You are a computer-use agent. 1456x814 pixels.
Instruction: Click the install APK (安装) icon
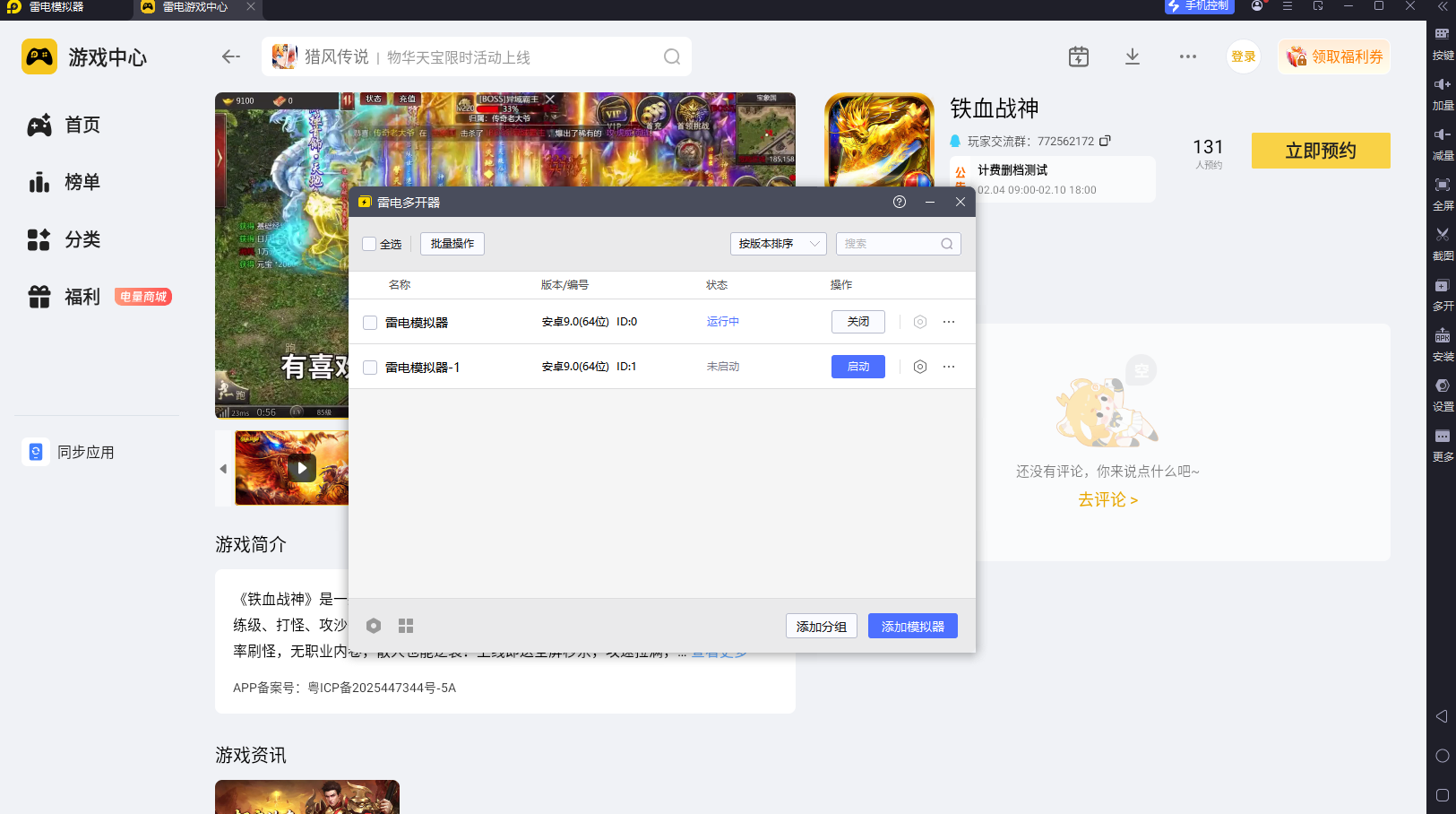[x=1442, y=337]
